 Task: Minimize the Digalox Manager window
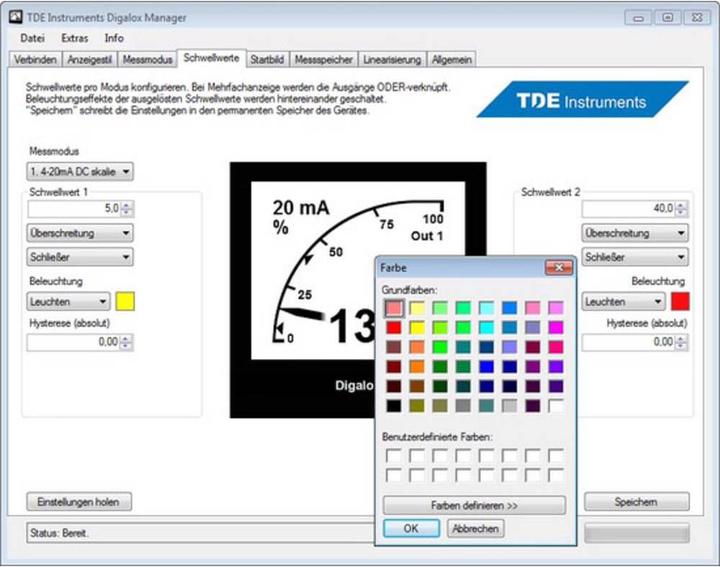(638, 18)
